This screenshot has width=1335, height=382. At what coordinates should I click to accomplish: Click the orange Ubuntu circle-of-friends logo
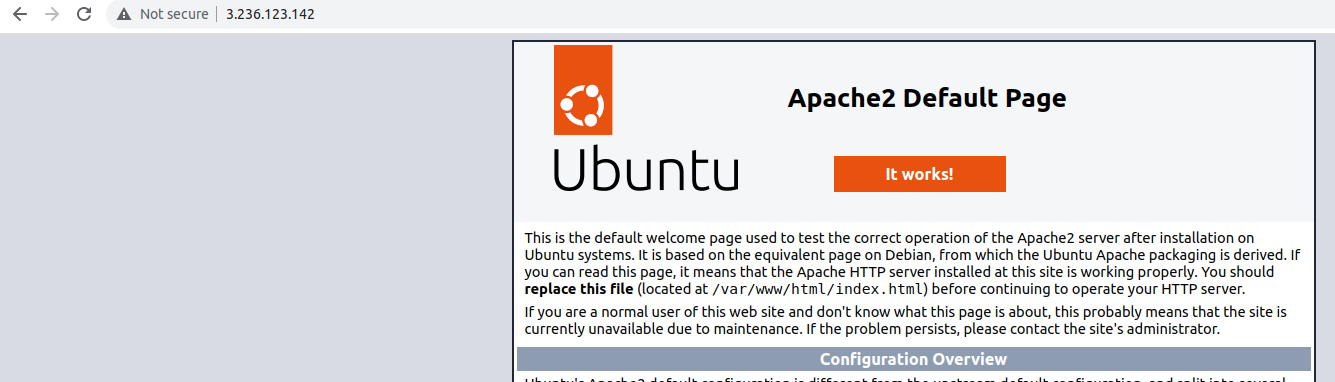coord(582,90)
